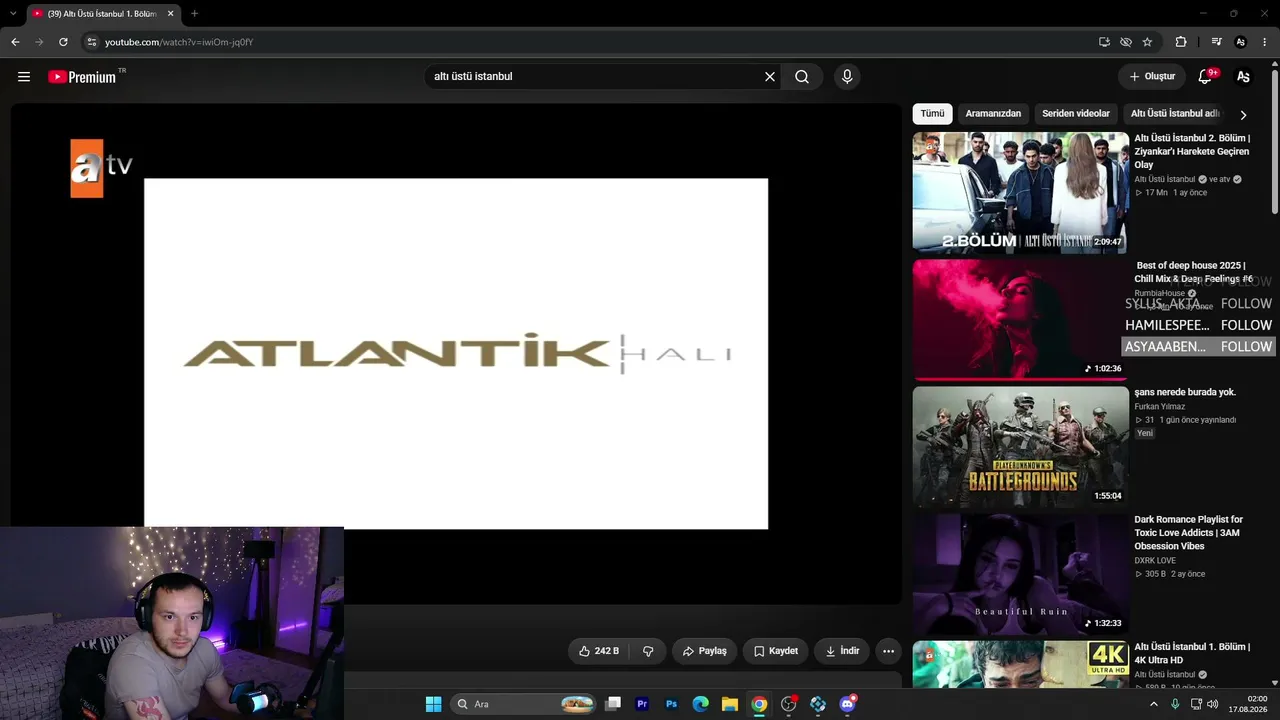
Task: Like the video with 242 B likes
Action: pyautogui.click(x=599, y=651)
